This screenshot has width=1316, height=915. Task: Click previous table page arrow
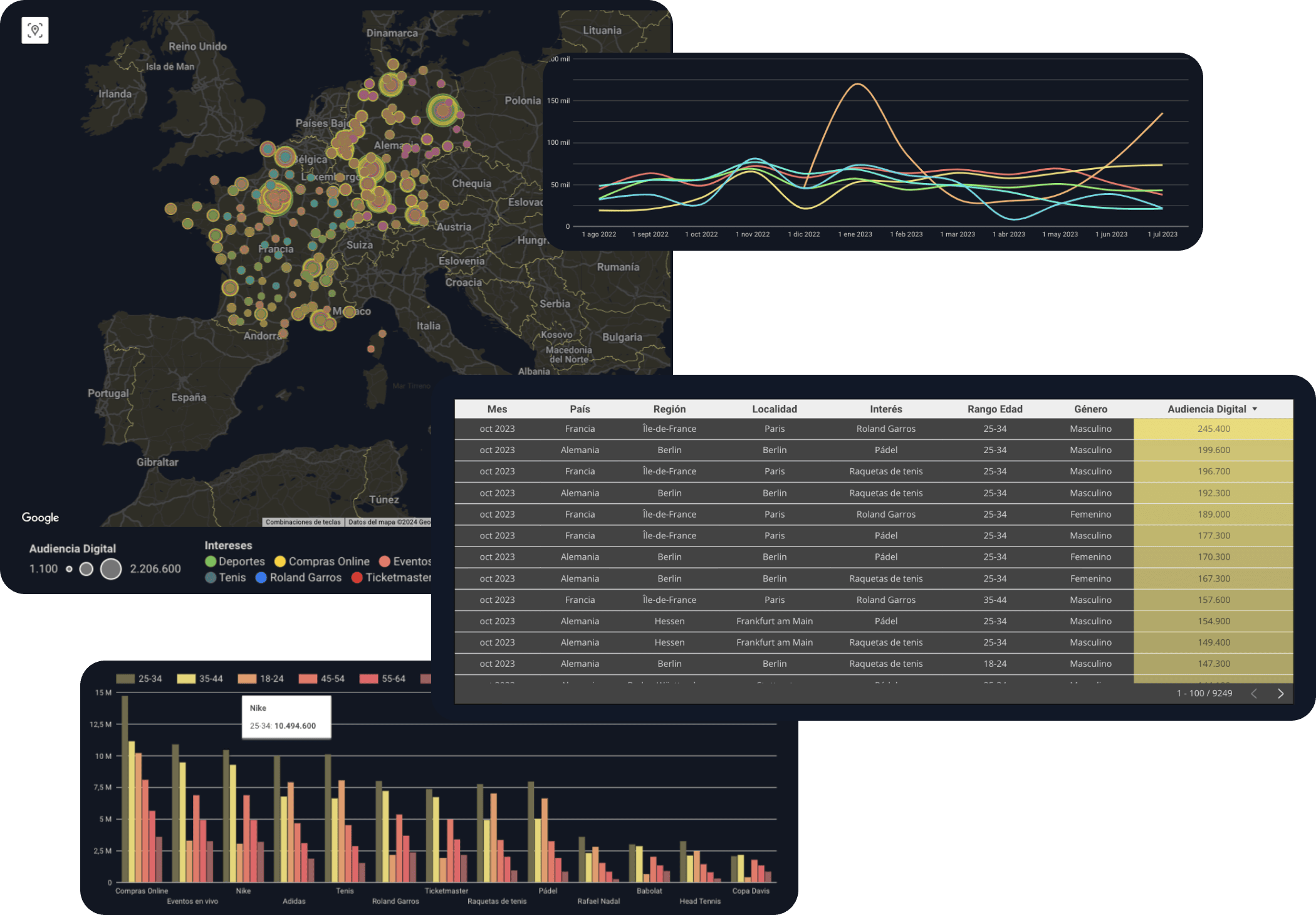pos(1254,693)
